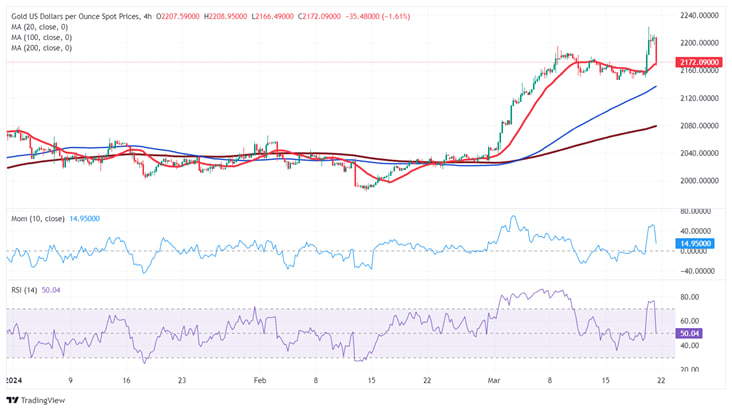The height and width of the screenshot is (411, 732).
Task: Select the MA (20, close, 0) indicator label
Action: pos(40,27)
